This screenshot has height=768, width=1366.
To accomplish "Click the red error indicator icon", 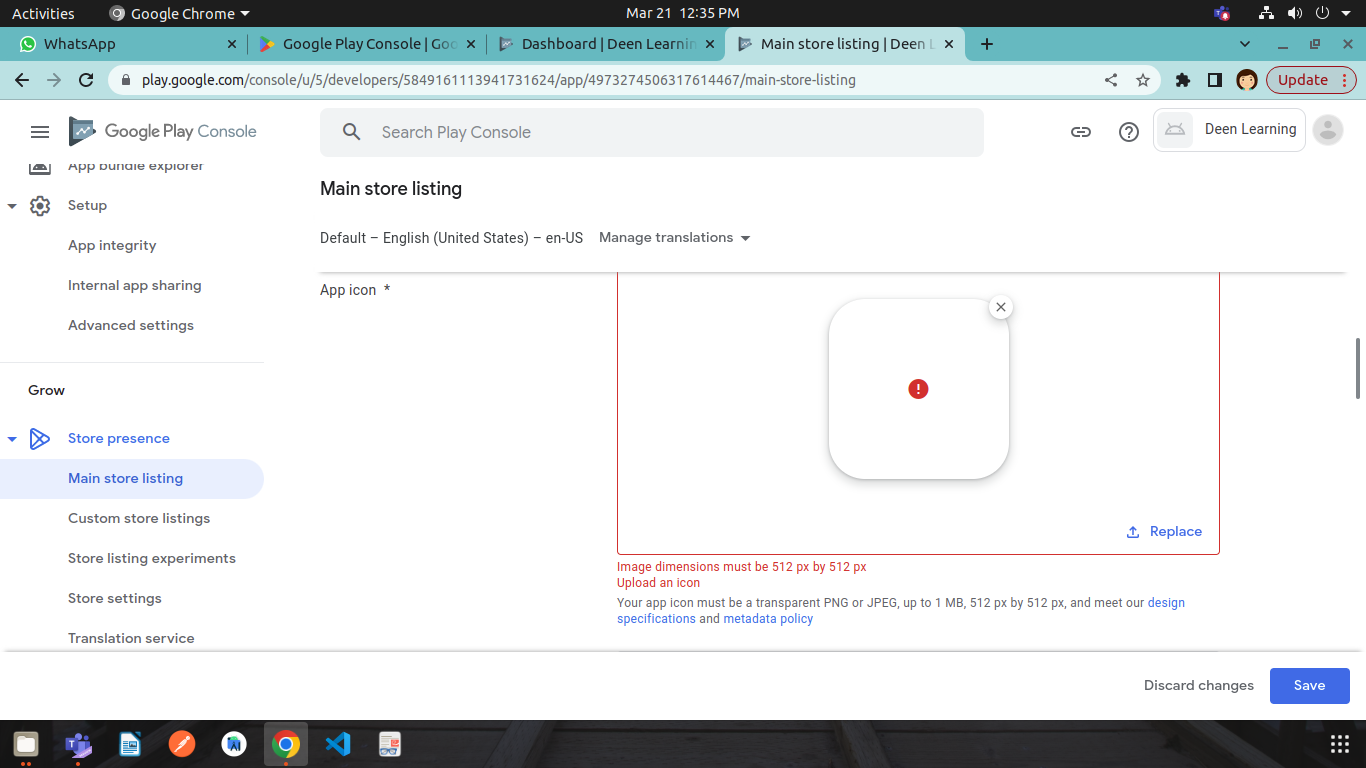I will pos(918,389).
